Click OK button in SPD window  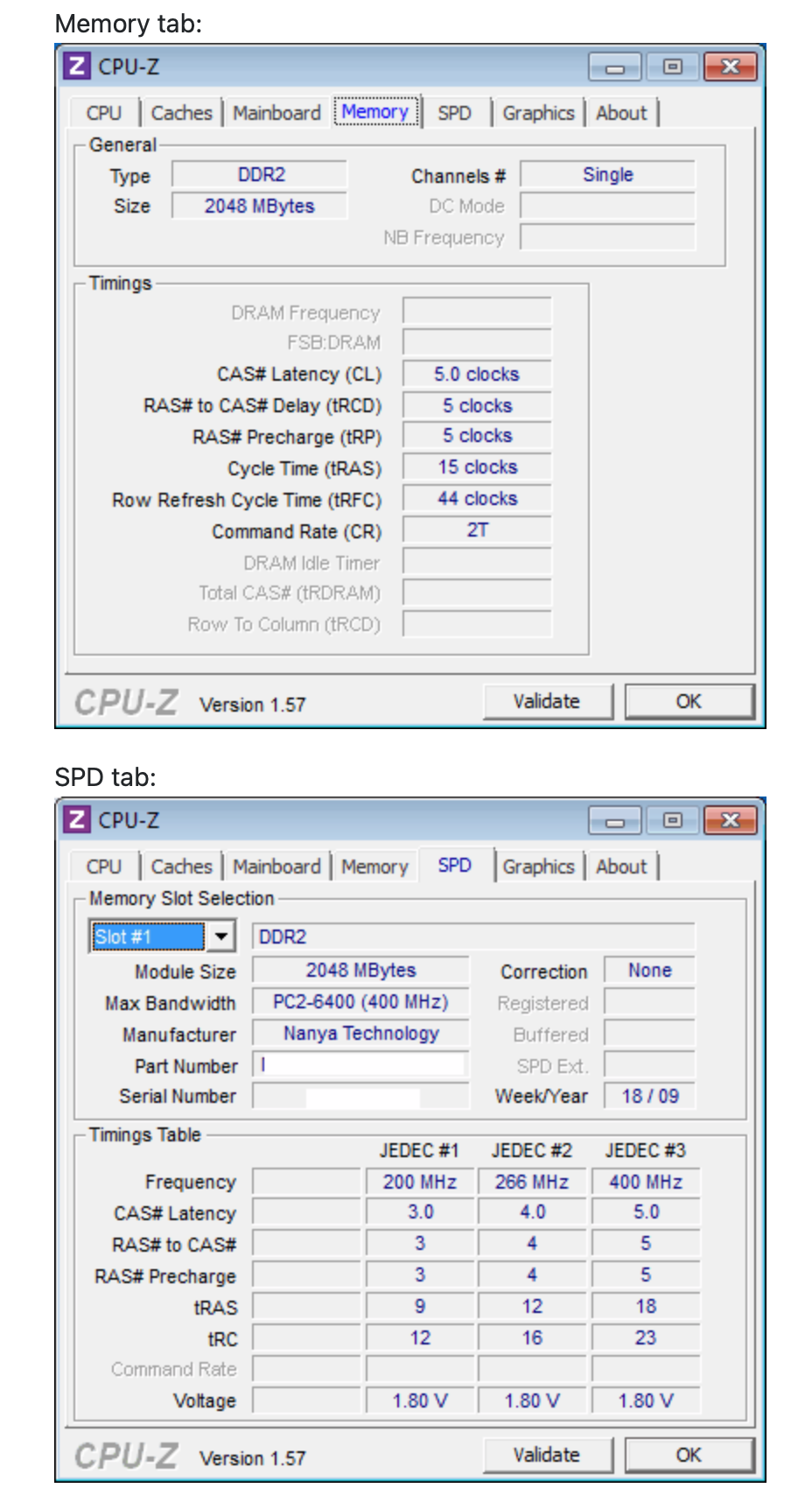point(689,1455)
